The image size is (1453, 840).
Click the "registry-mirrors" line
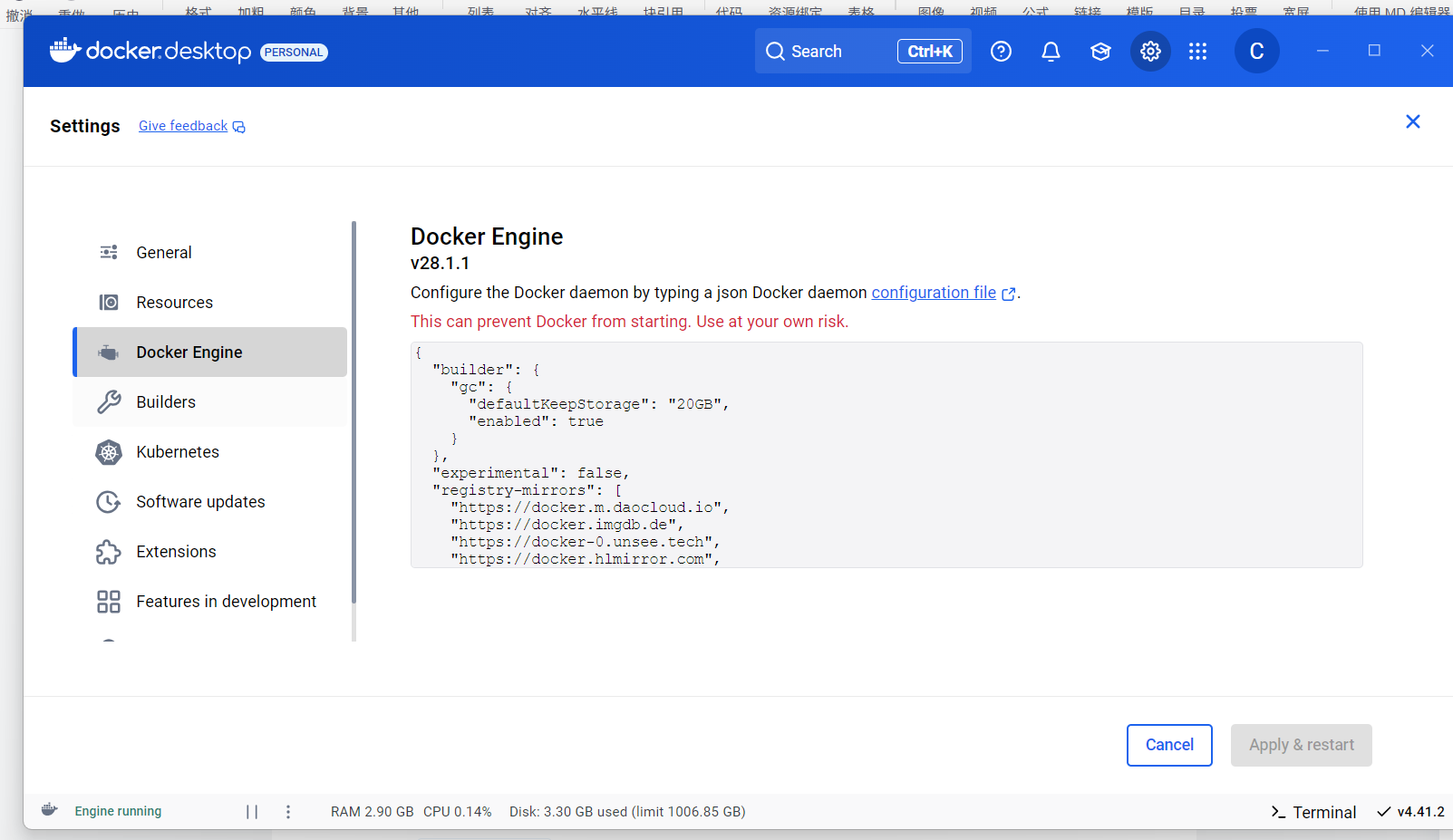527,490
